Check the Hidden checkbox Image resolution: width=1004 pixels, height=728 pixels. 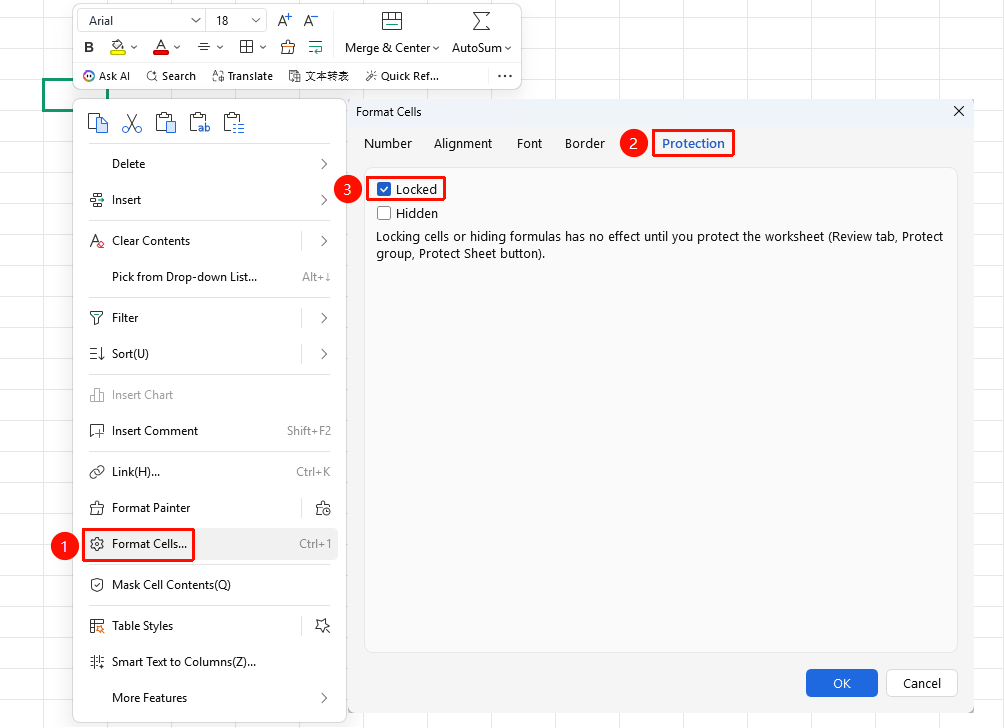coord(384,213)
